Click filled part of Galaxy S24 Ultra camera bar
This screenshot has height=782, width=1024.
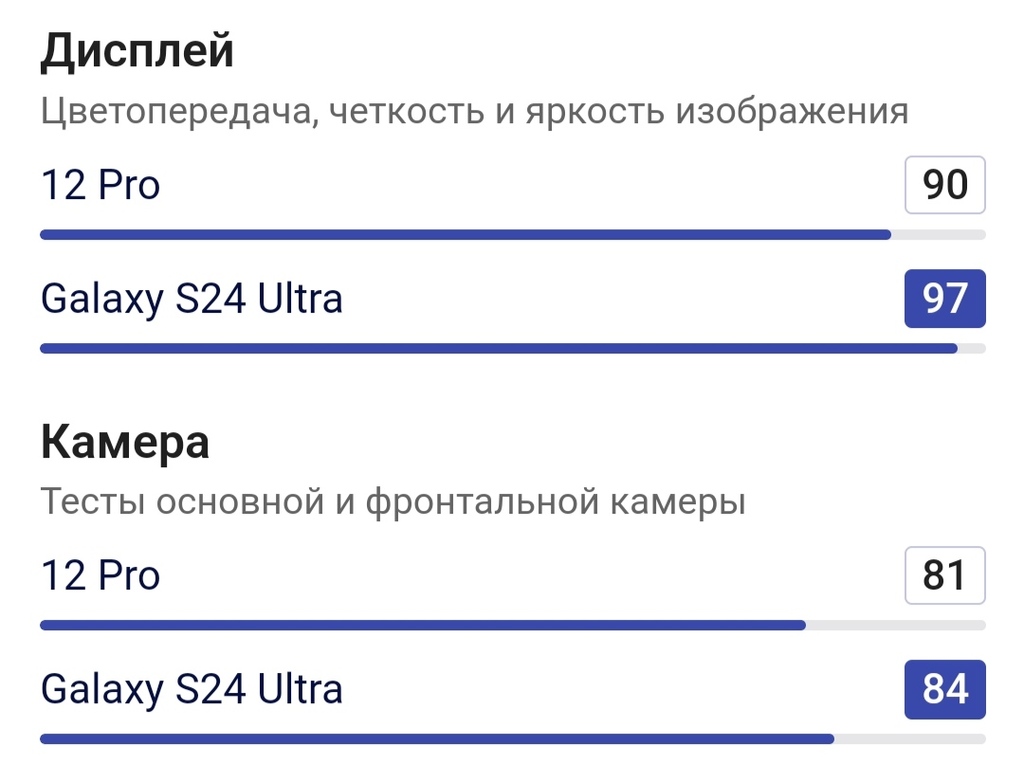coord(436,739)
